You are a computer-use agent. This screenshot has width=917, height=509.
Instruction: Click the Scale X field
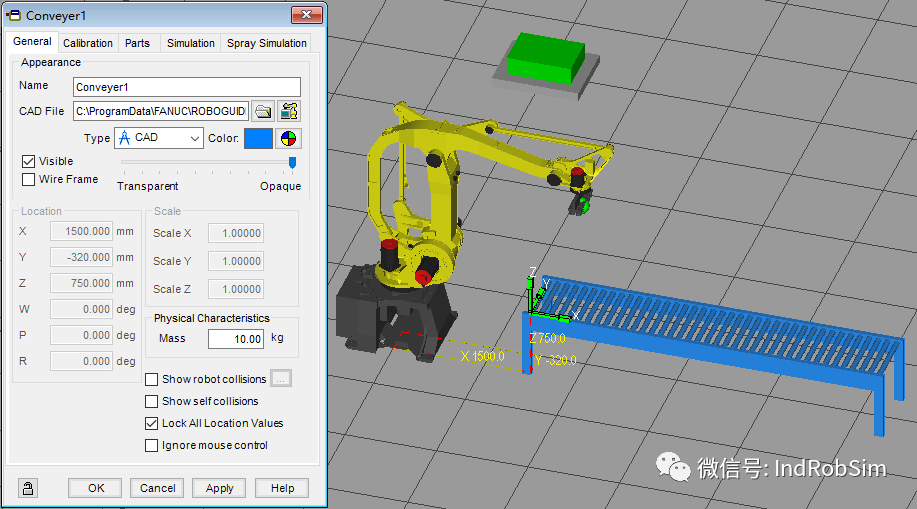click(236, 233)
